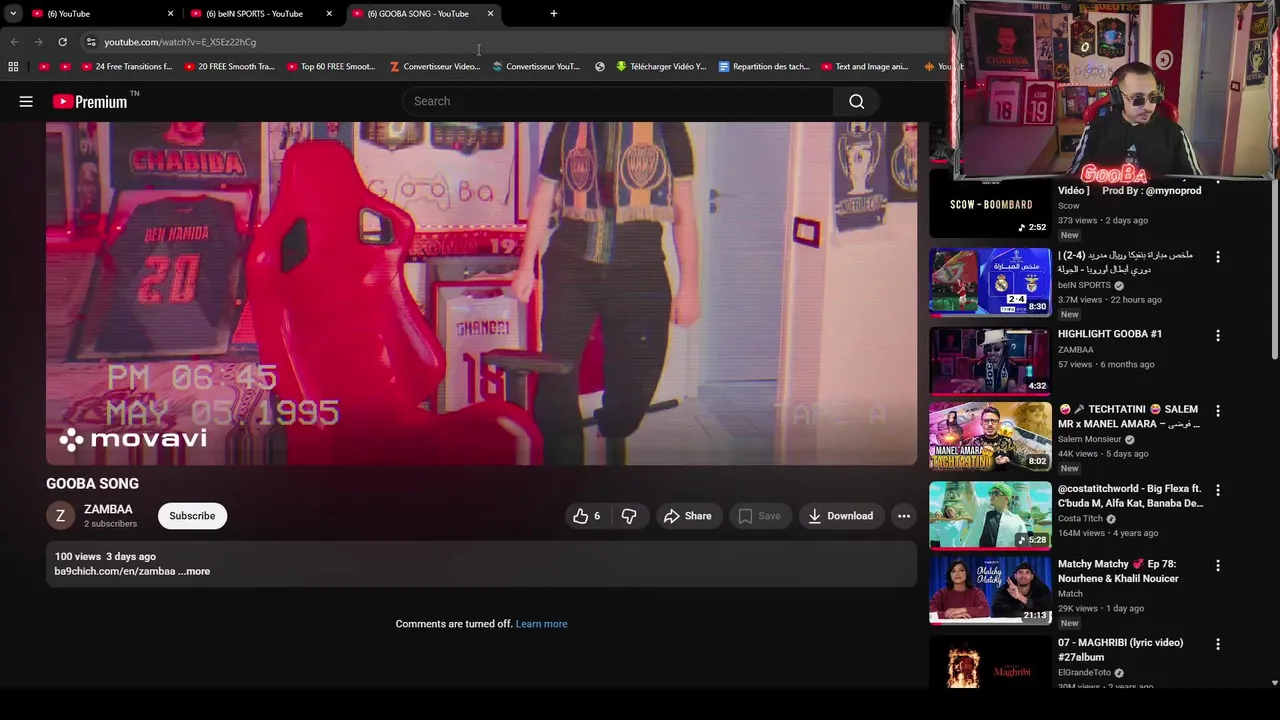1280x720 pixels.
Task: Open the tab search dropdown arrow
Action: pos(13,14)
